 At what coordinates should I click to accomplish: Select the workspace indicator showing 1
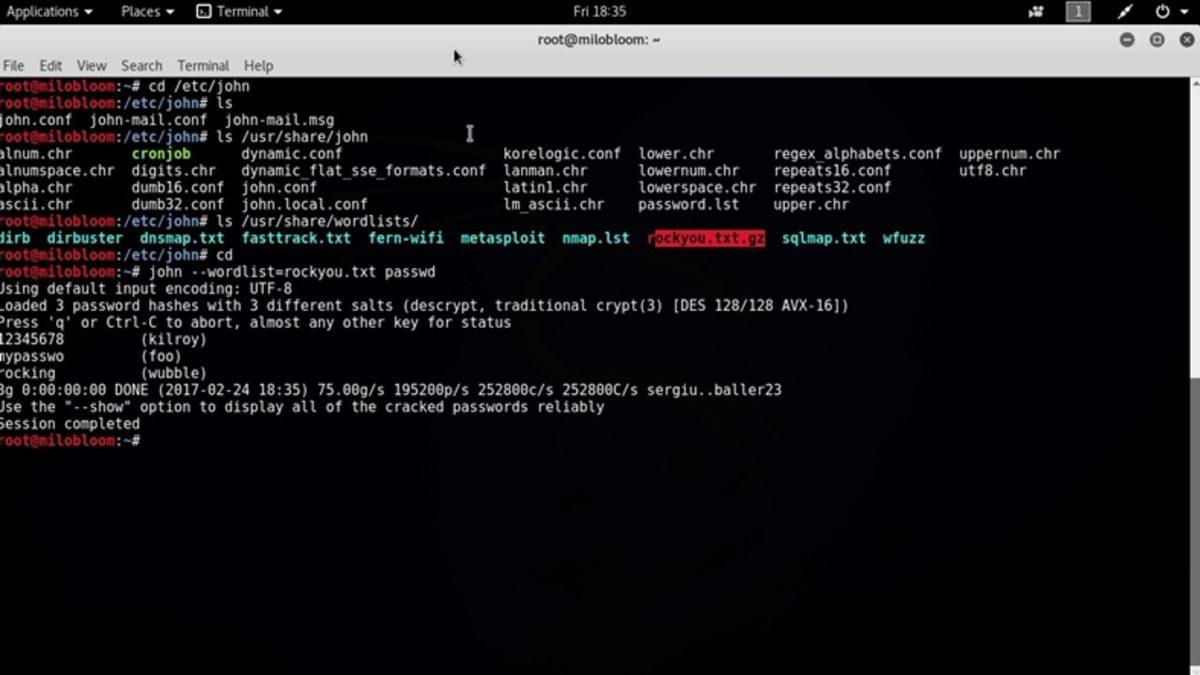(1078, 11)
